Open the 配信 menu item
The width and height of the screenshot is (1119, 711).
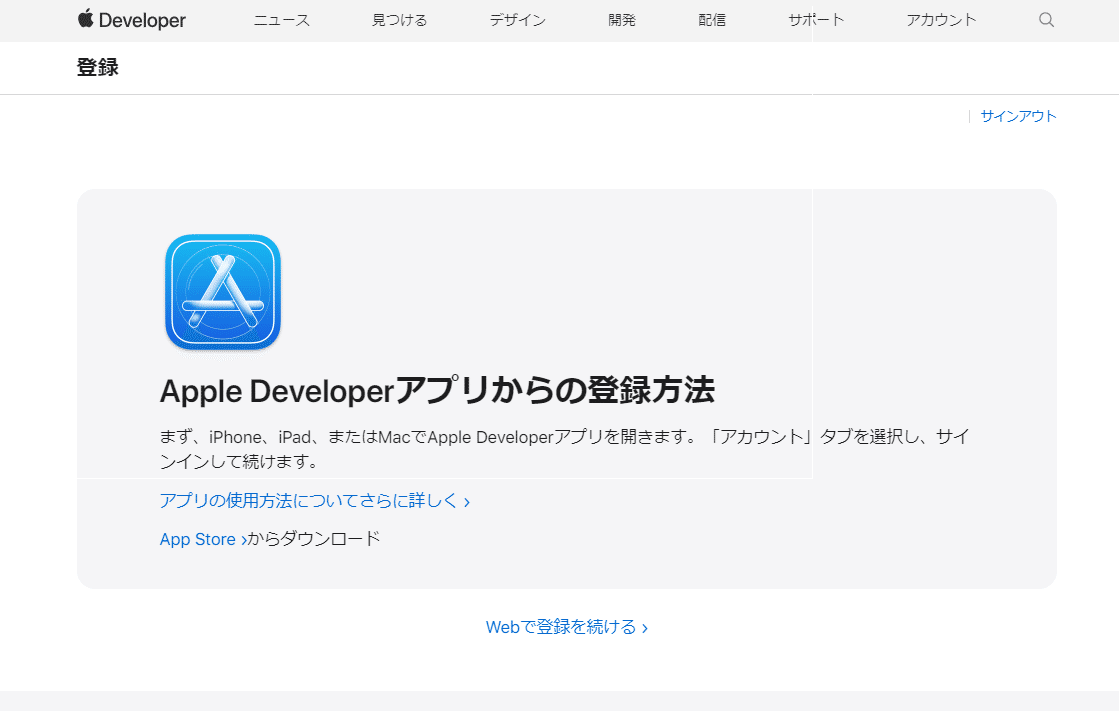712,20
